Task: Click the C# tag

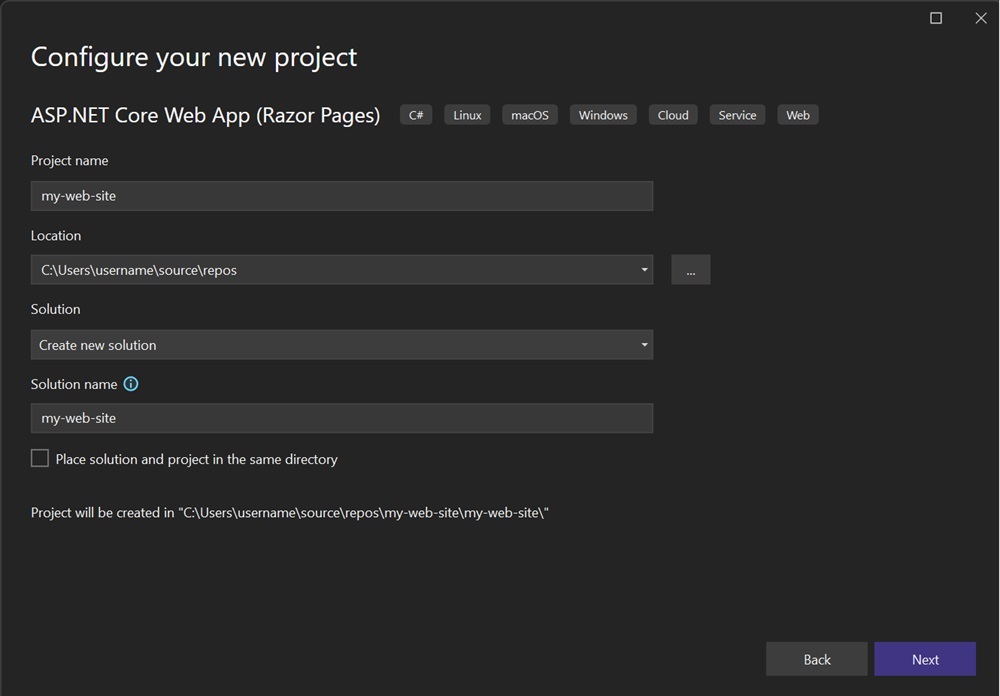Action: [x=416, y=115]
